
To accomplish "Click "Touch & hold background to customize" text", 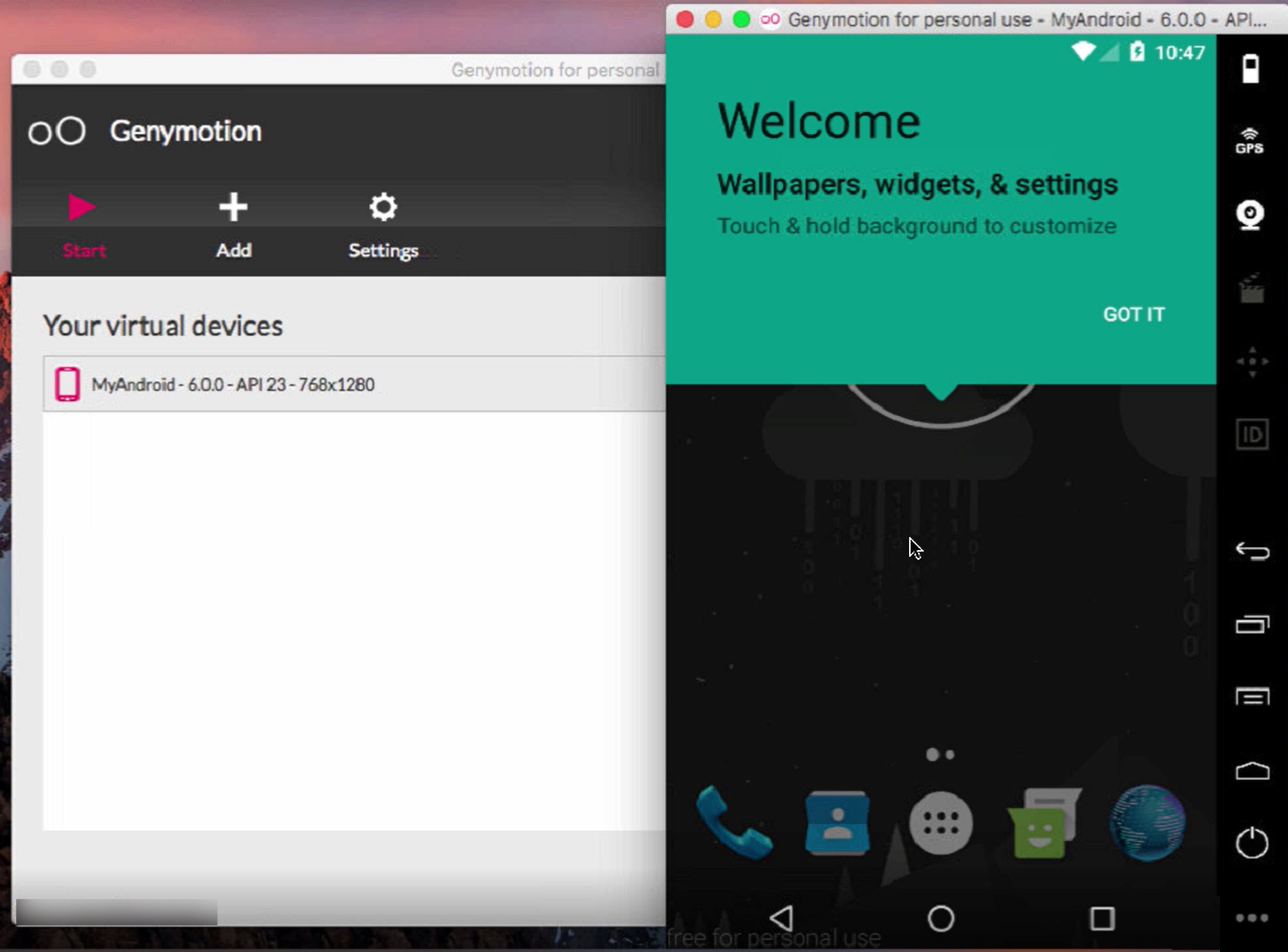I will [917, 226].
